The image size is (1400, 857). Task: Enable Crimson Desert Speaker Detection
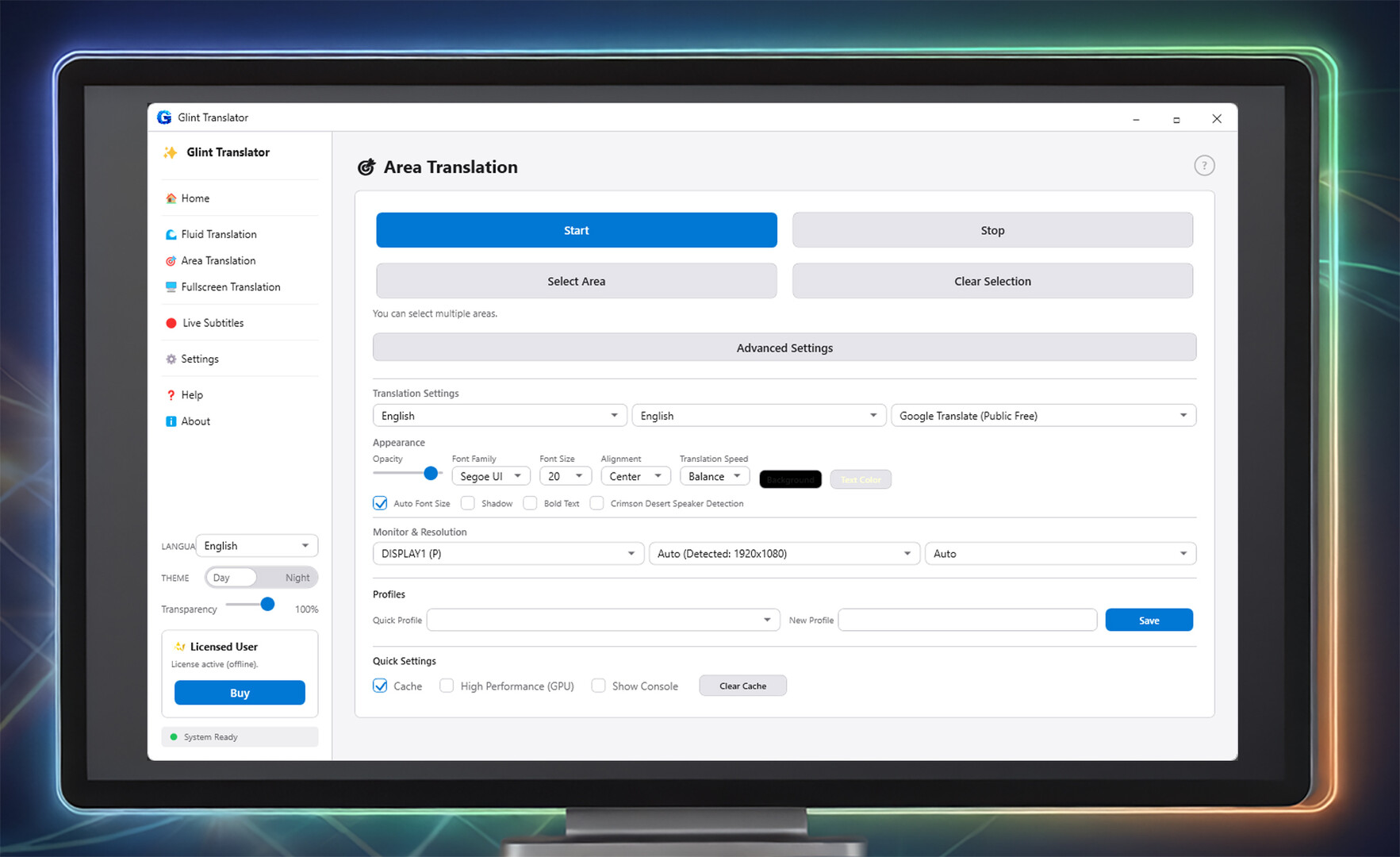pos(597,503)
